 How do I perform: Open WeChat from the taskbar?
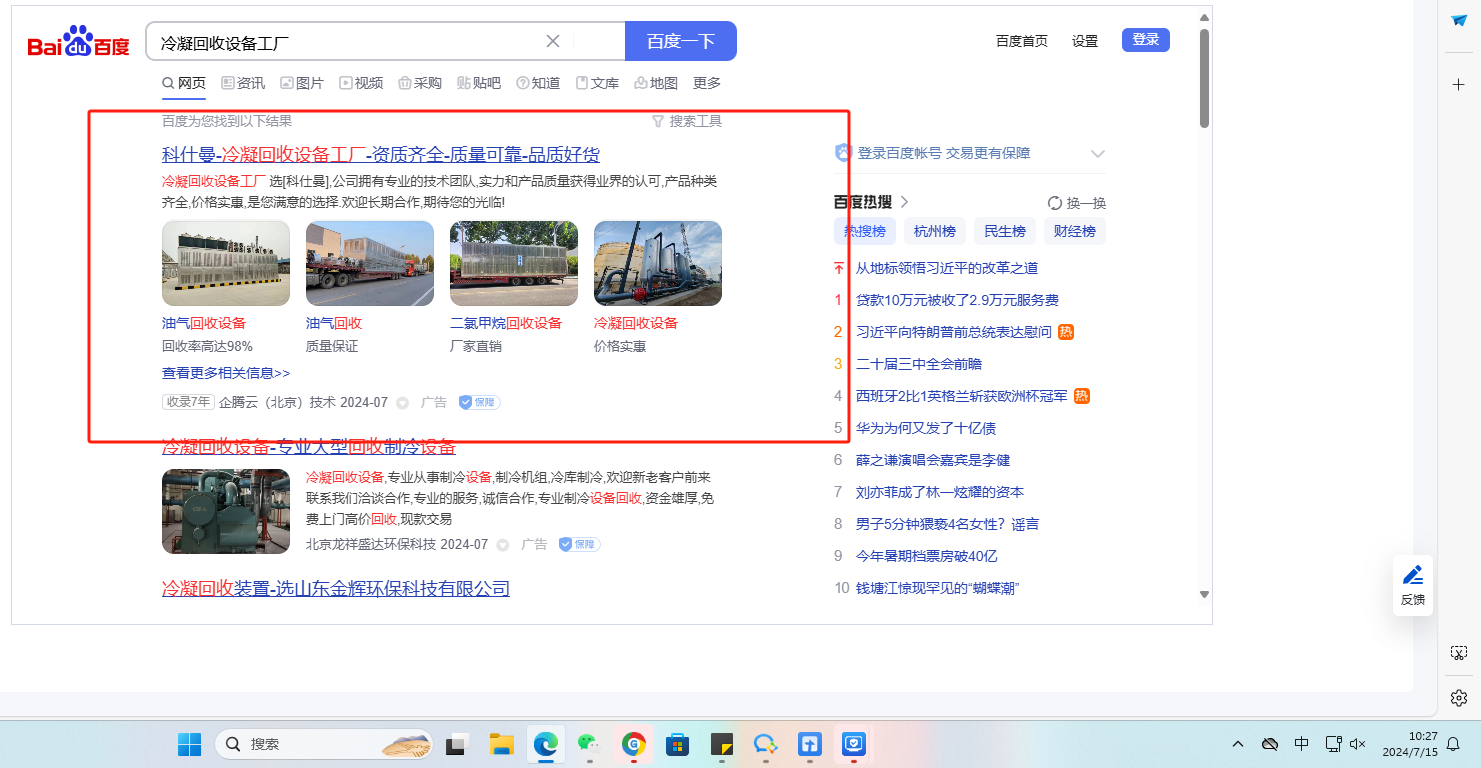(x=590, y=744)
